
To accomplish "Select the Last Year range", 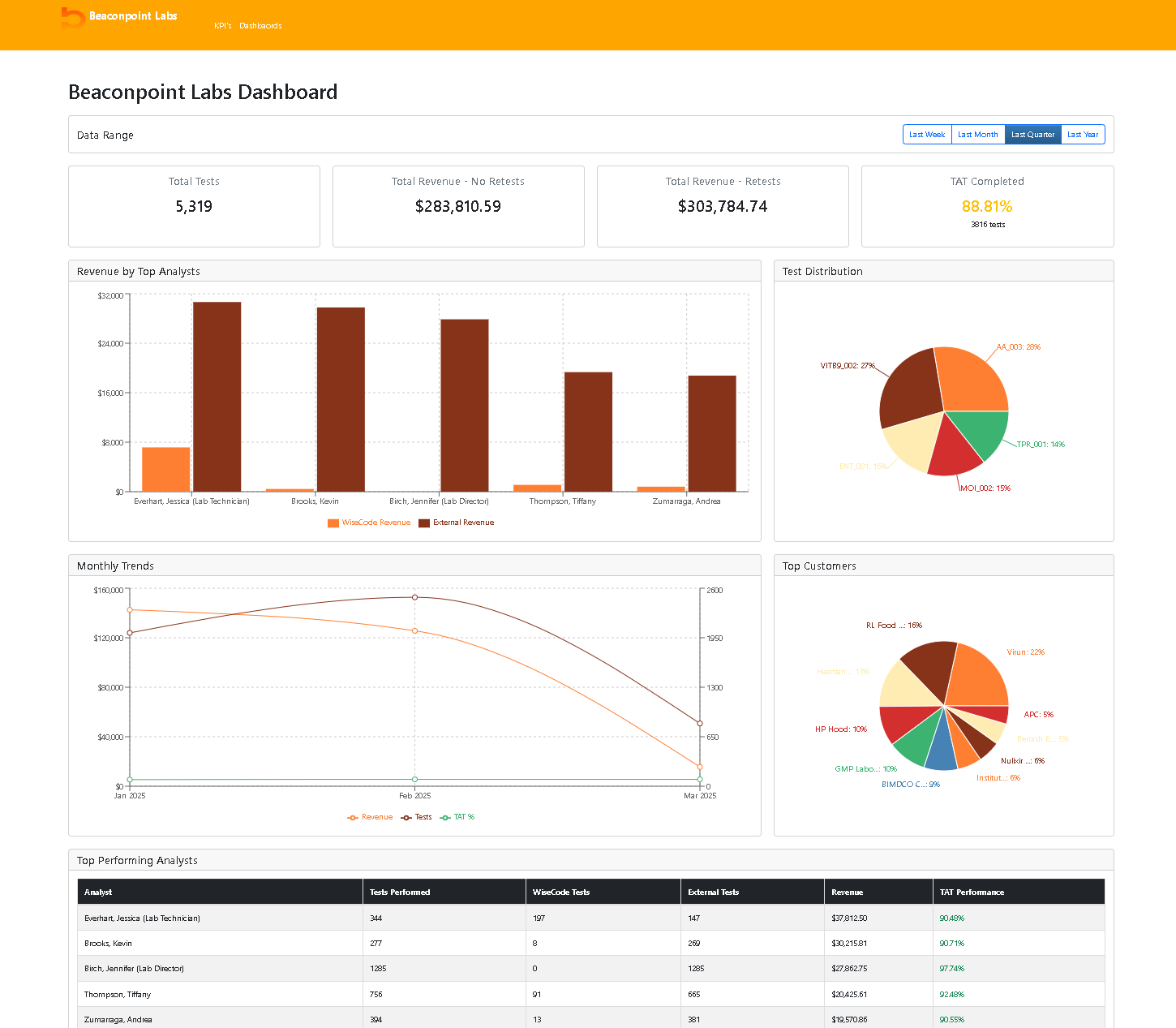I will coord(1083,135).
